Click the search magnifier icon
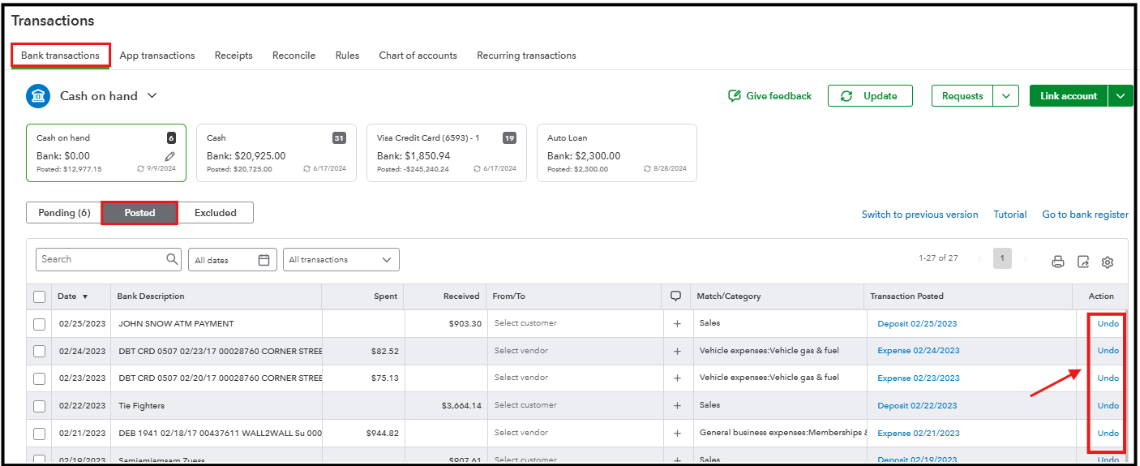The image size is (1140, 466). 172,259
